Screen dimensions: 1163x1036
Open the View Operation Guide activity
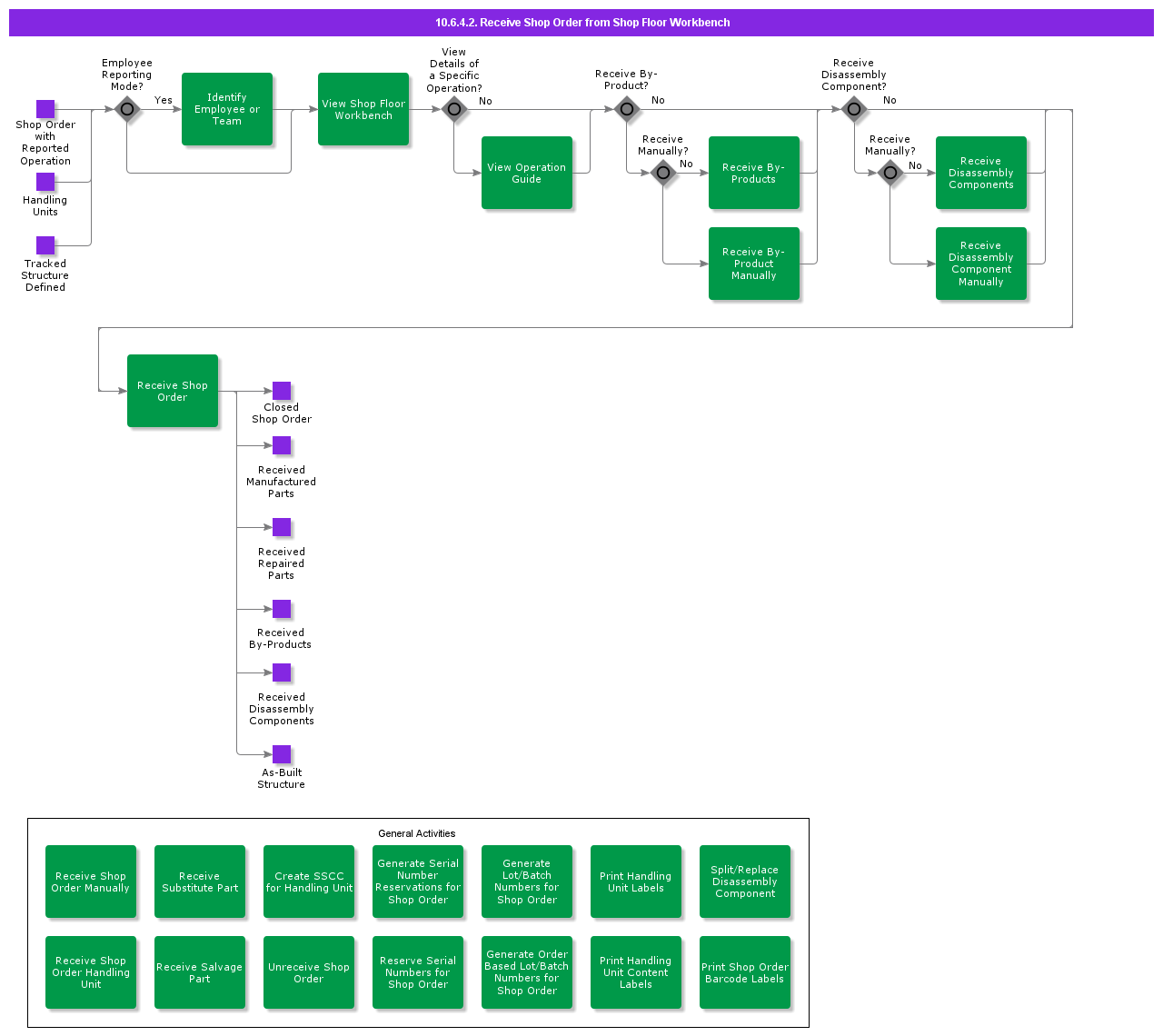tap(527, 173)
